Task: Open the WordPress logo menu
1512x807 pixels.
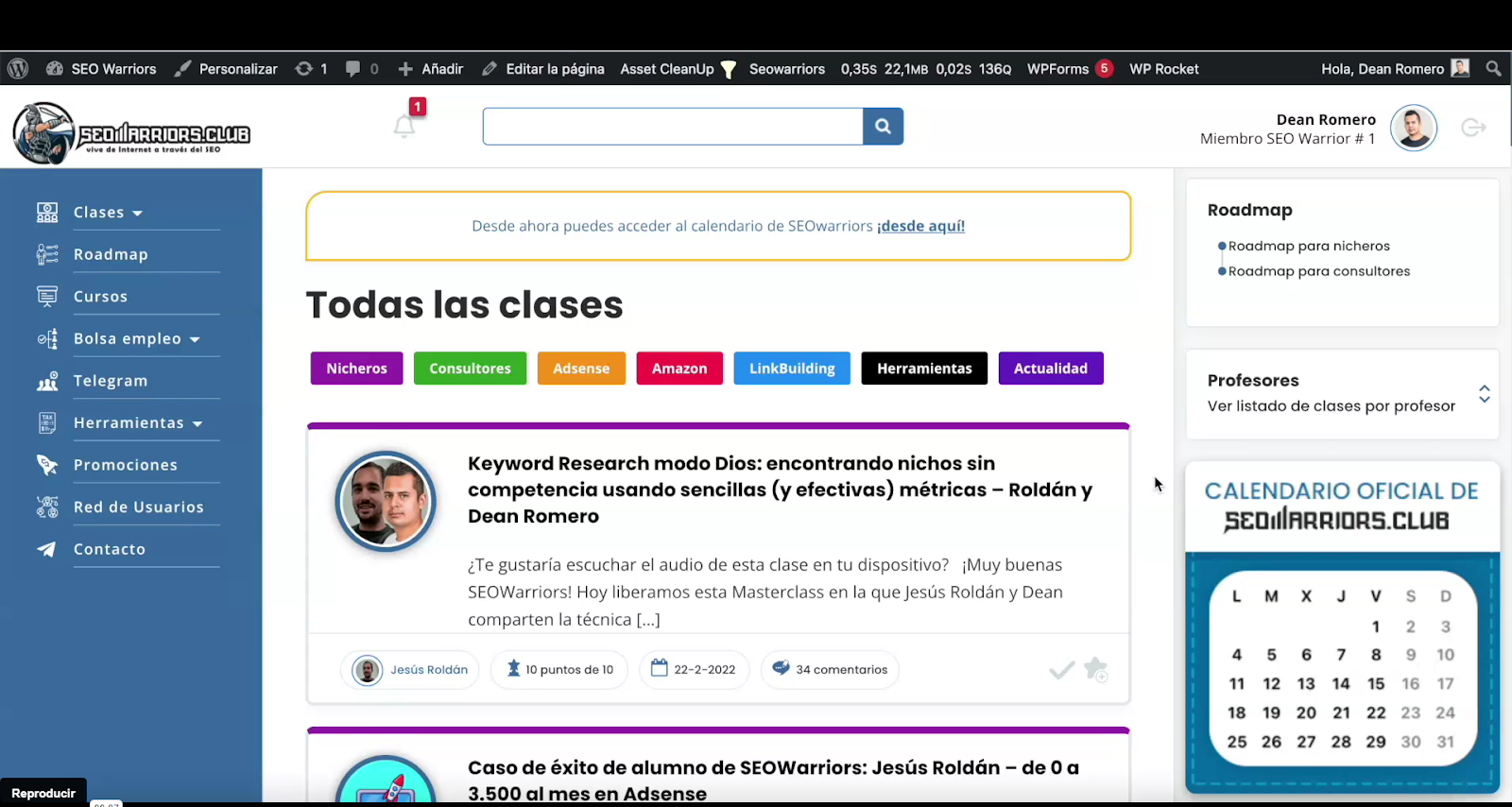Action: 18,69
